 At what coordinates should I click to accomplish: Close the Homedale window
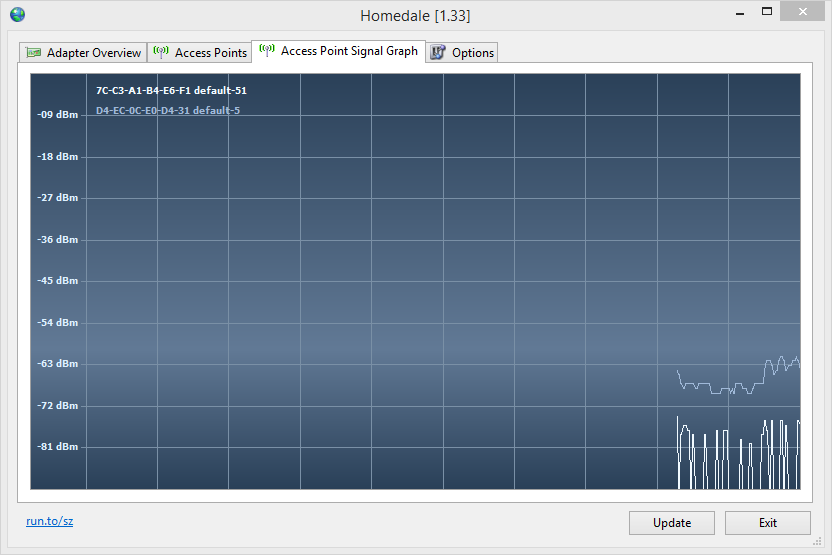point(802,12)
